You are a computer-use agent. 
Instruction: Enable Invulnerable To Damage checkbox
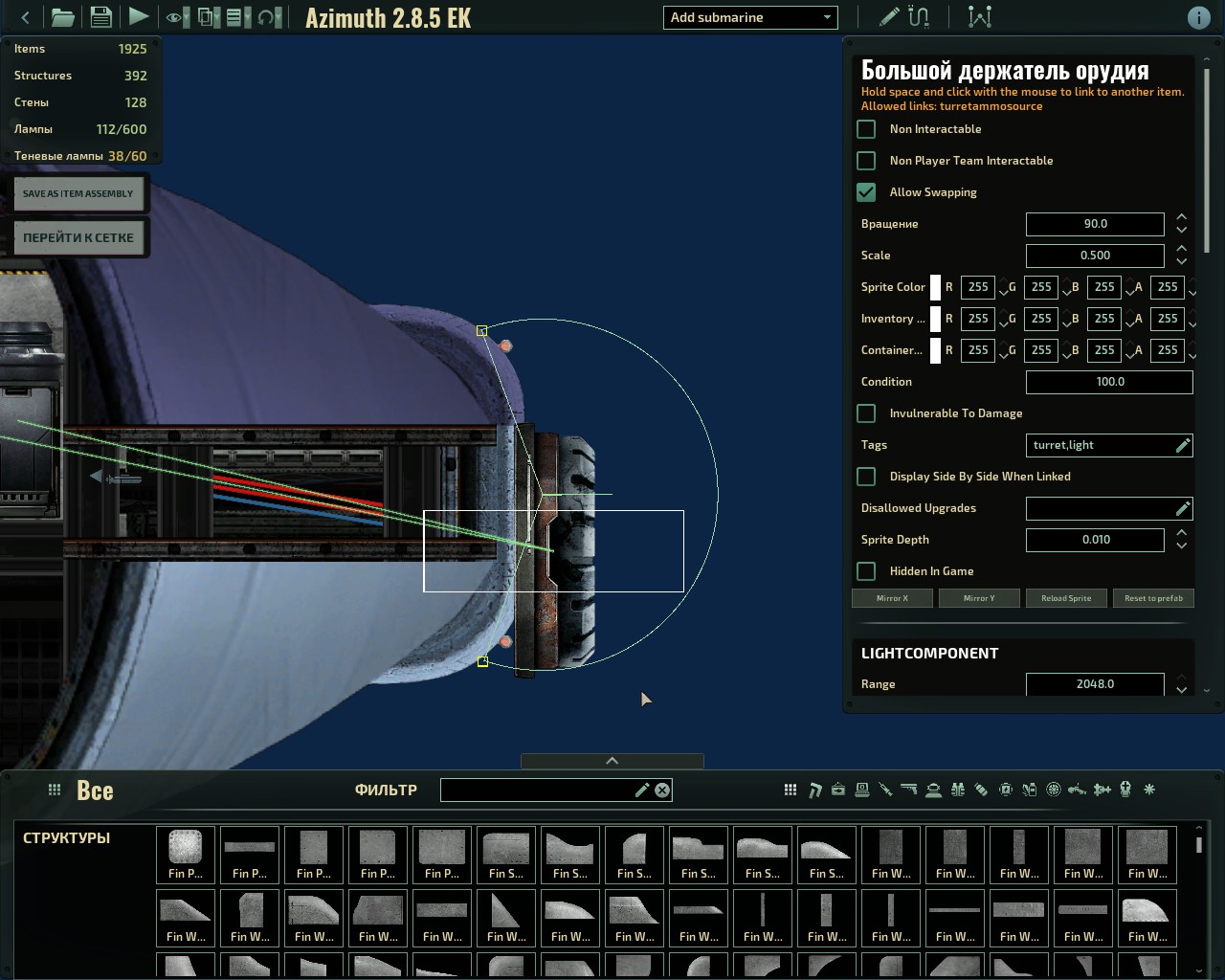[x=866, y=412]
